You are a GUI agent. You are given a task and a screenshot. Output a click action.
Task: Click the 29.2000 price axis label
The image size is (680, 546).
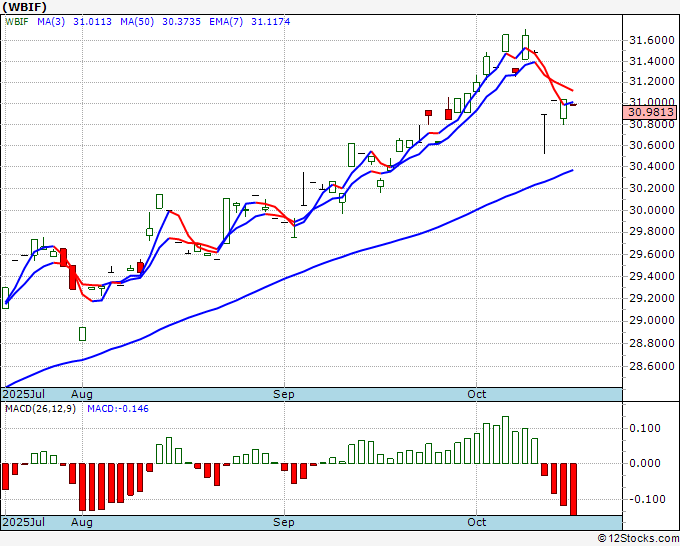pos(652,298)
